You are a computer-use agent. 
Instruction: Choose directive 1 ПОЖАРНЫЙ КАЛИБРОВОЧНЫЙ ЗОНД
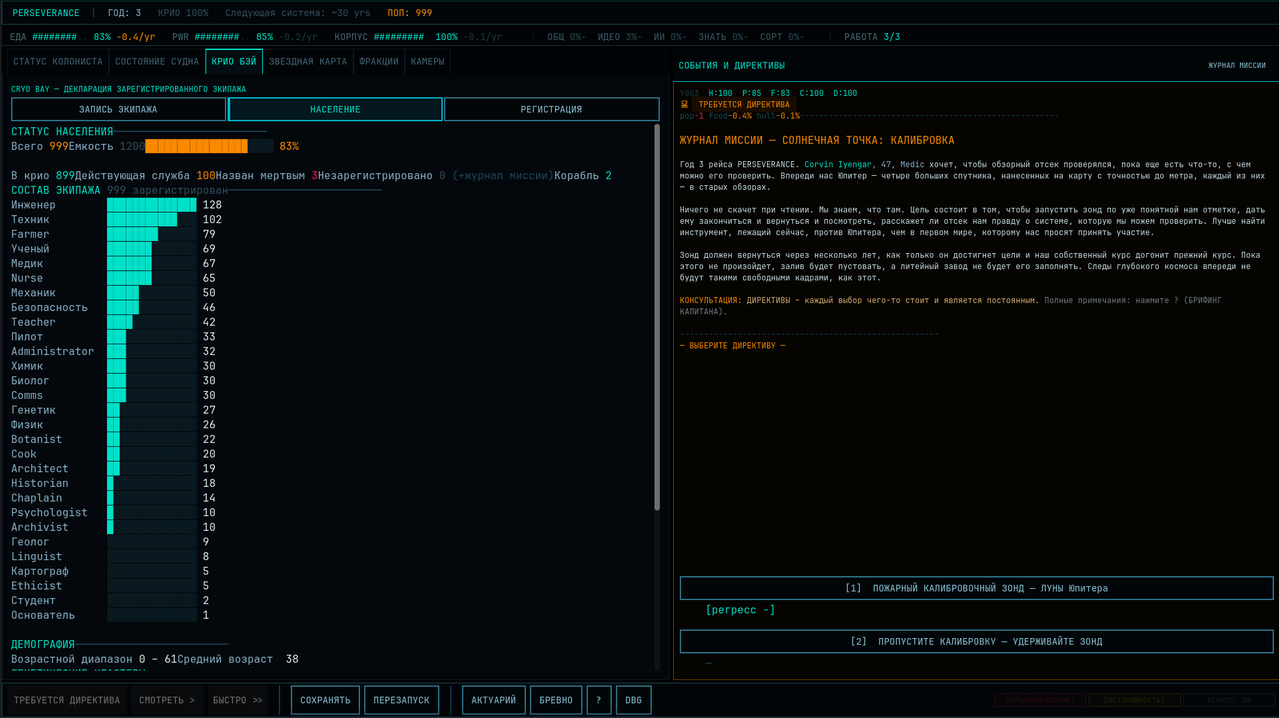pyautogui.click(x=976, y=588)
